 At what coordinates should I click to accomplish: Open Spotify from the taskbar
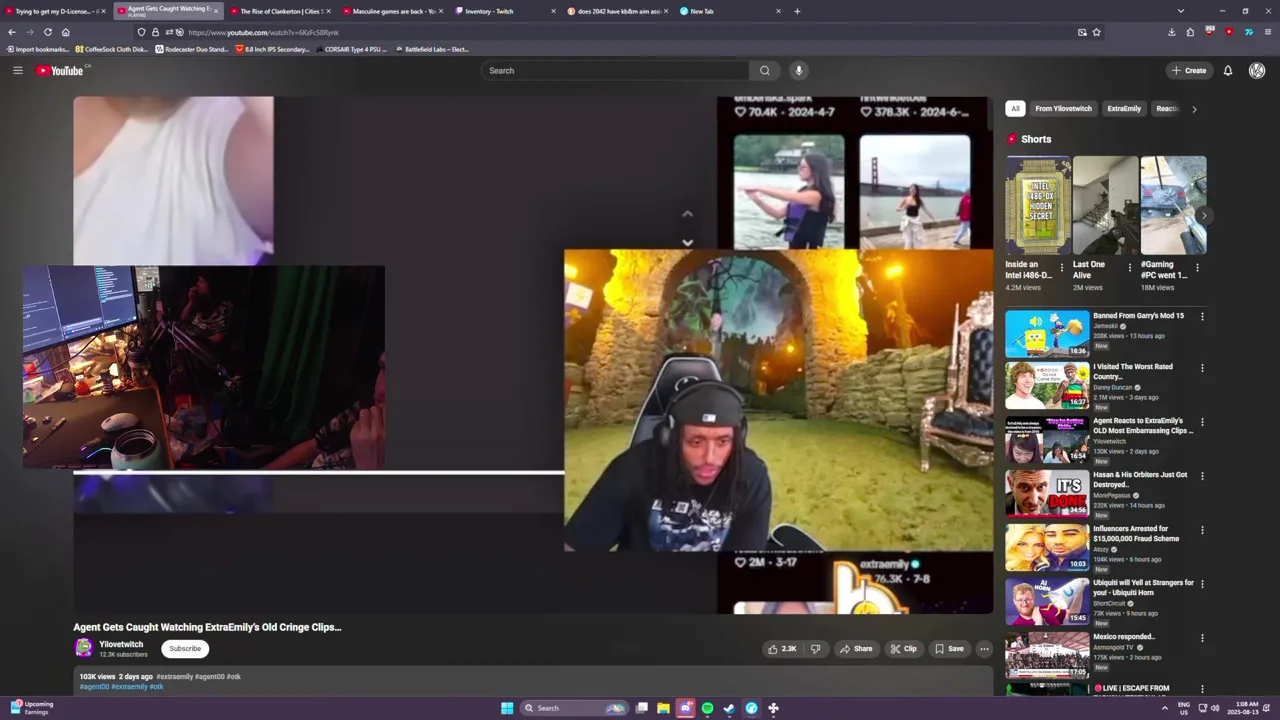coord(707,708)
